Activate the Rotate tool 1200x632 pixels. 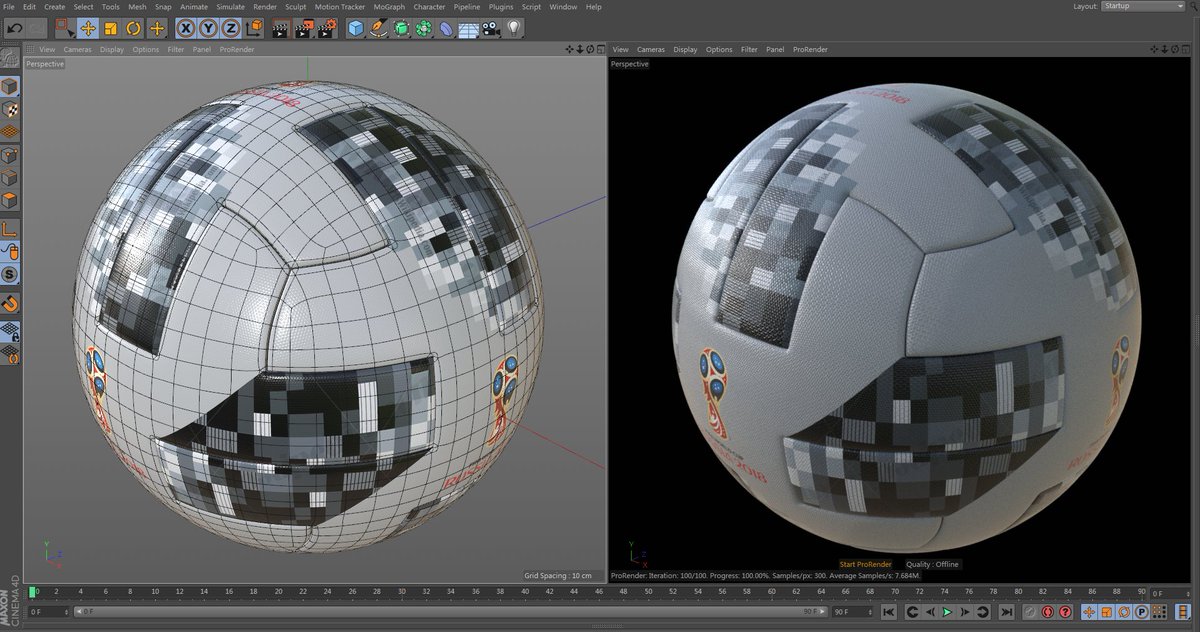133,28
